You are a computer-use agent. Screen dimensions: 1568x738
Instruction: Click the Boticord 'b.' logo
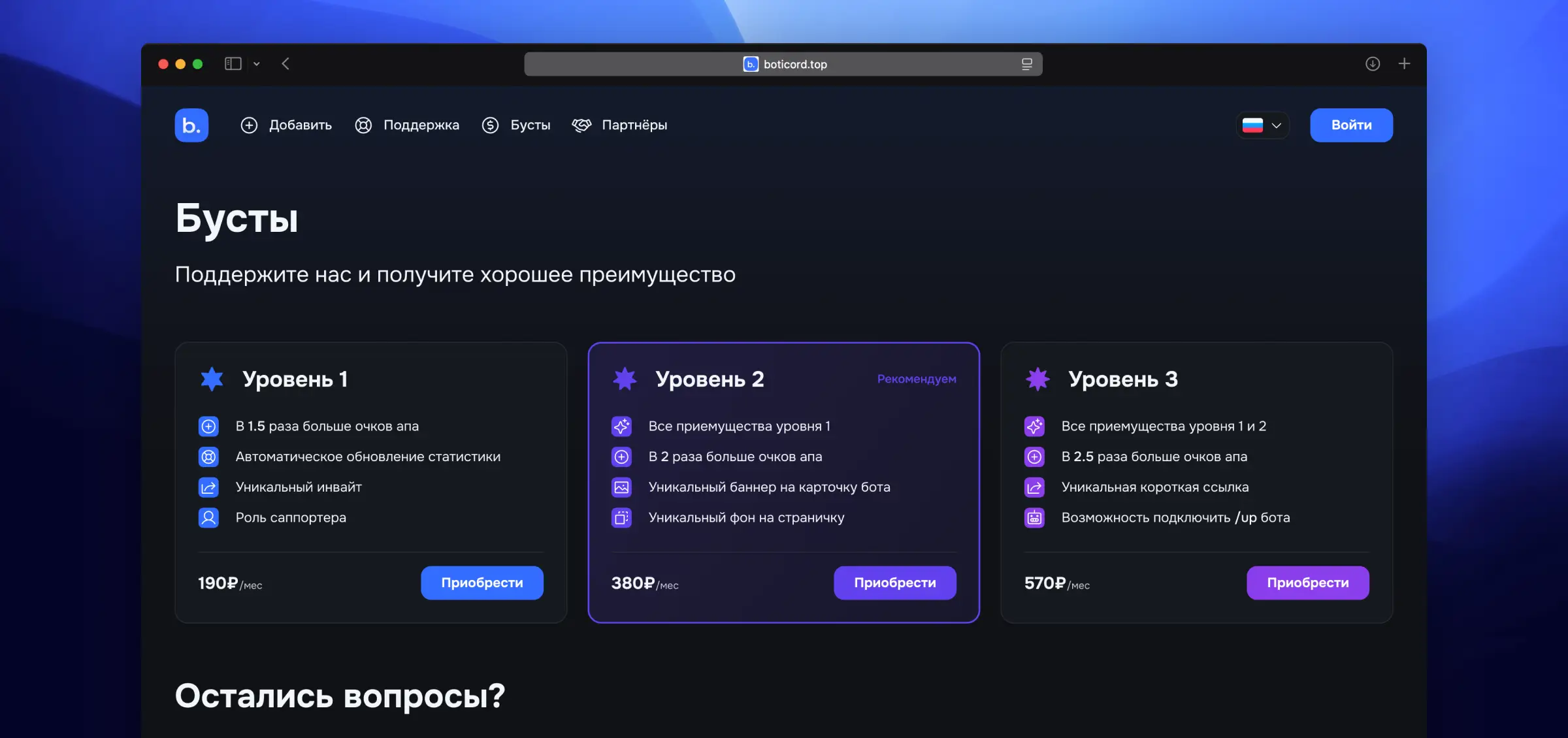191,125
